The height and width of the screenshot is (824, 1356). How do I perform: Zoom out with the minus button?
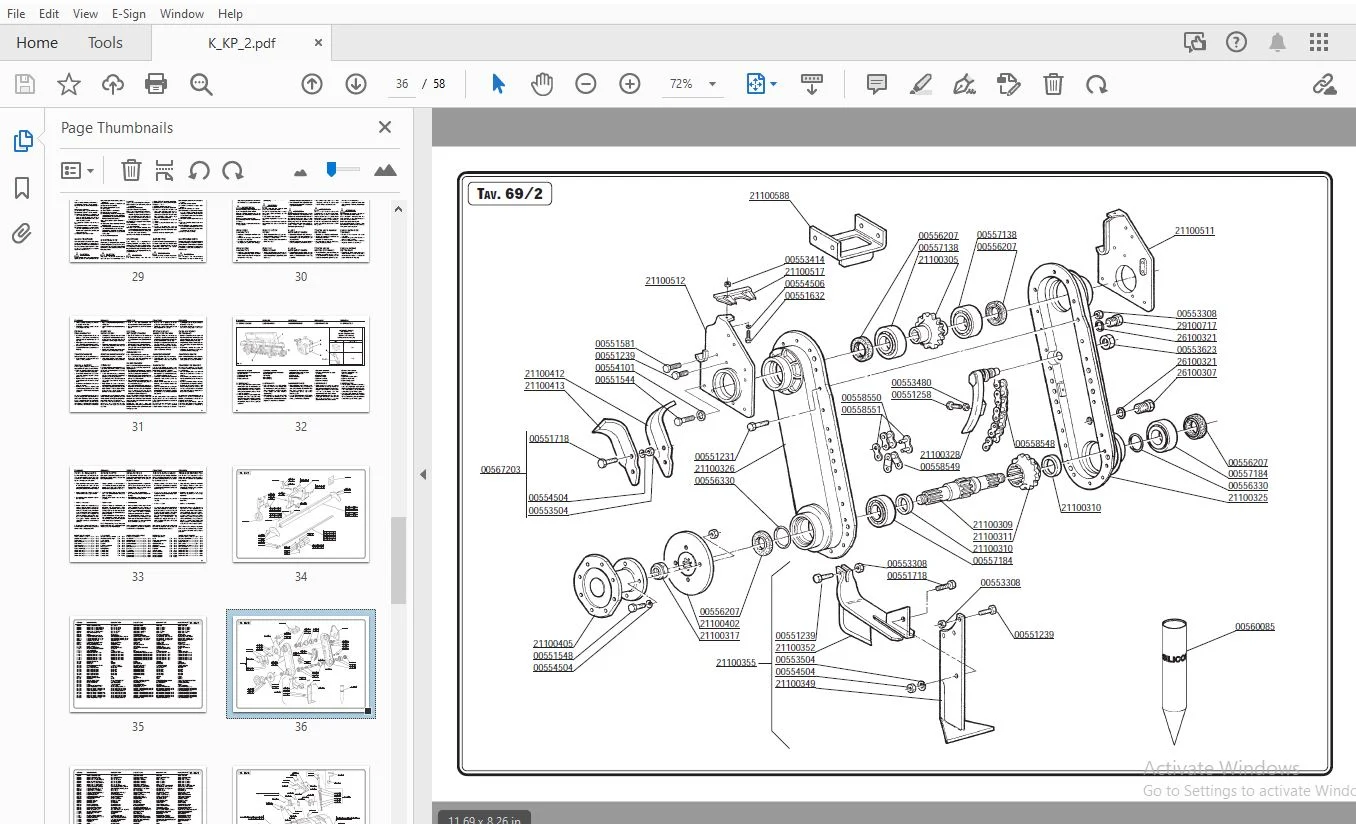pos(586,84)
